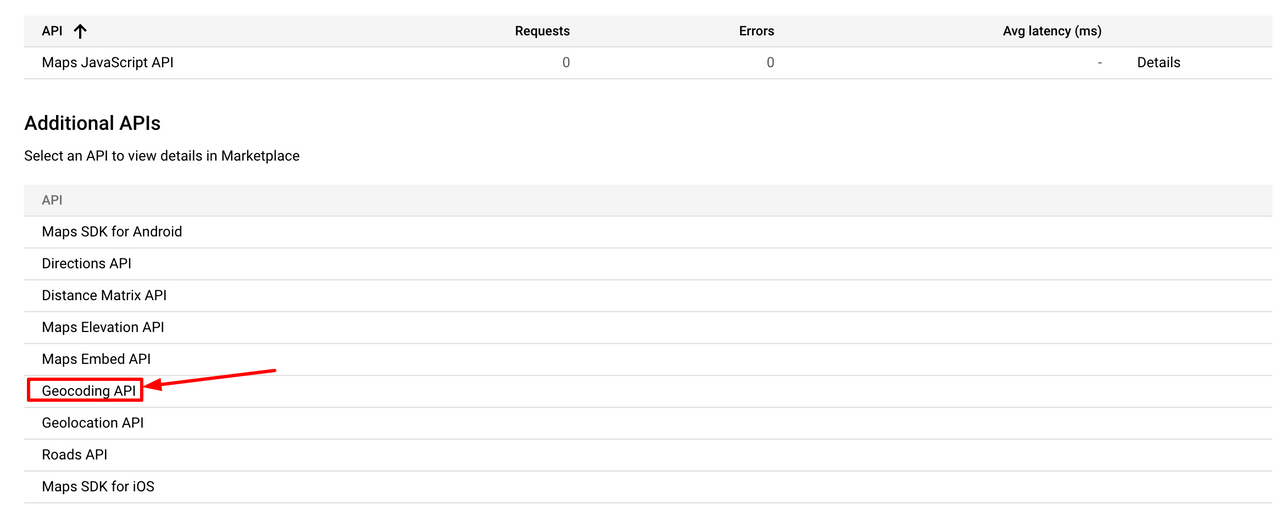Choose Maps SDK for iOS
1280x508 pixels.
click(98, 487)
